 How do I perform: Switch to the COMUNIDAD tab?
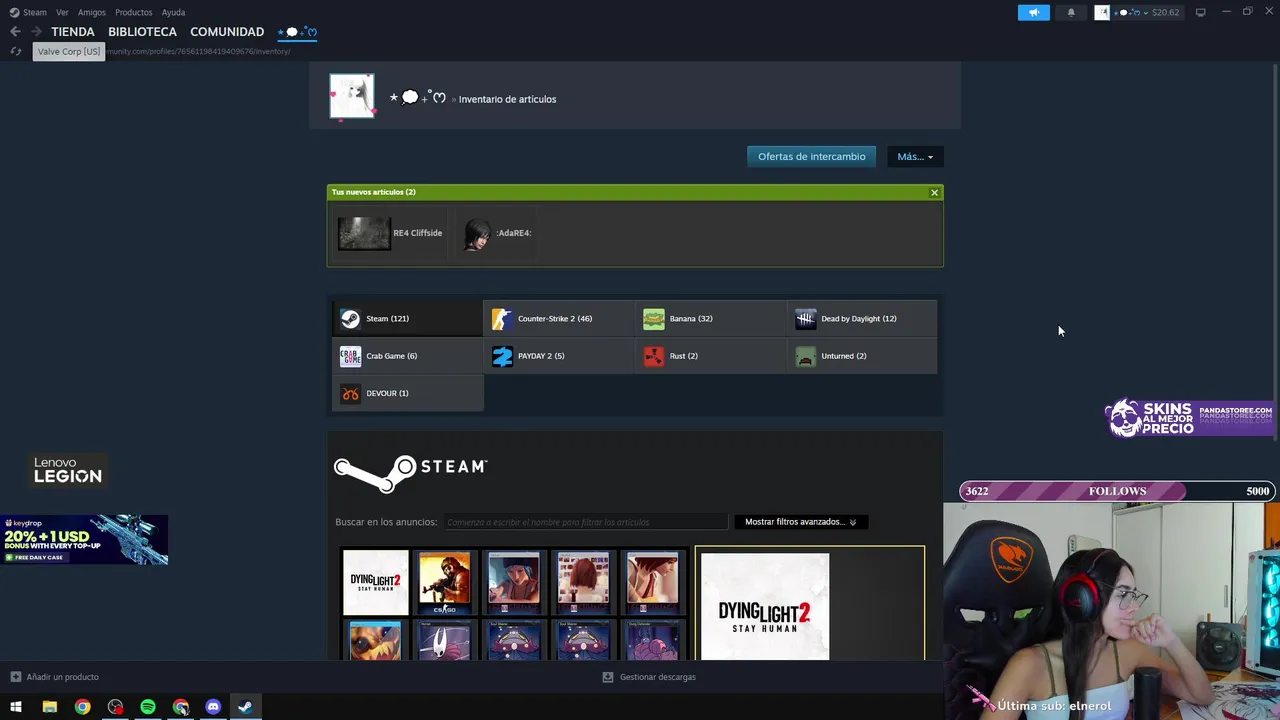point(227,32)
